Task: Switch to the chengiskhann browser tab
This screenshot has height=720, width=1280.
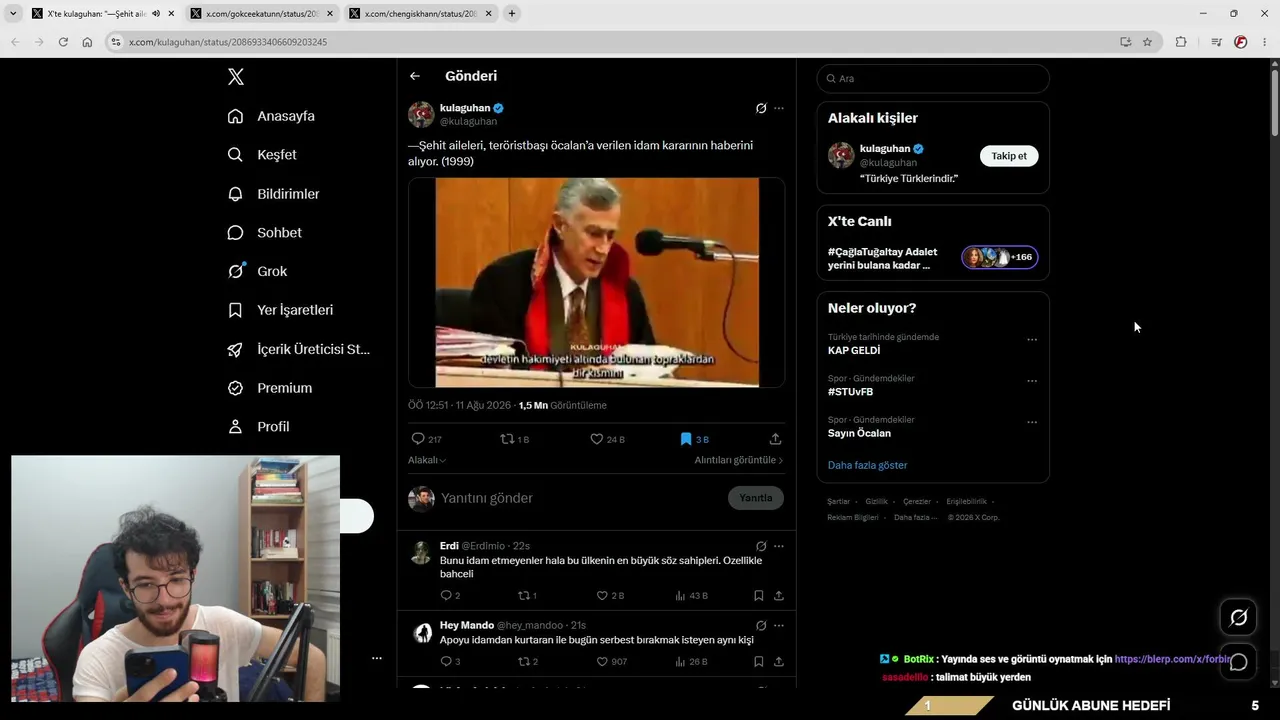Action: (x=420, y=14)
